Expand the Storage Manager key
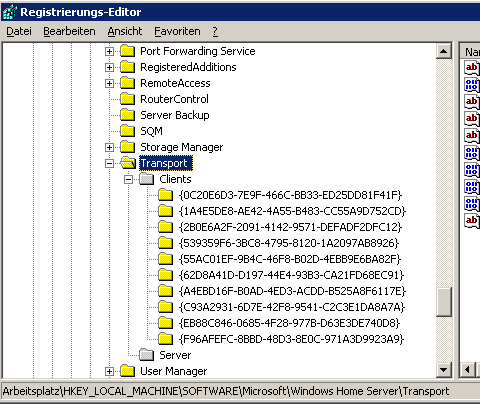Image resolution: width=480 pixels, height=404 pixels. click(109, 147)
